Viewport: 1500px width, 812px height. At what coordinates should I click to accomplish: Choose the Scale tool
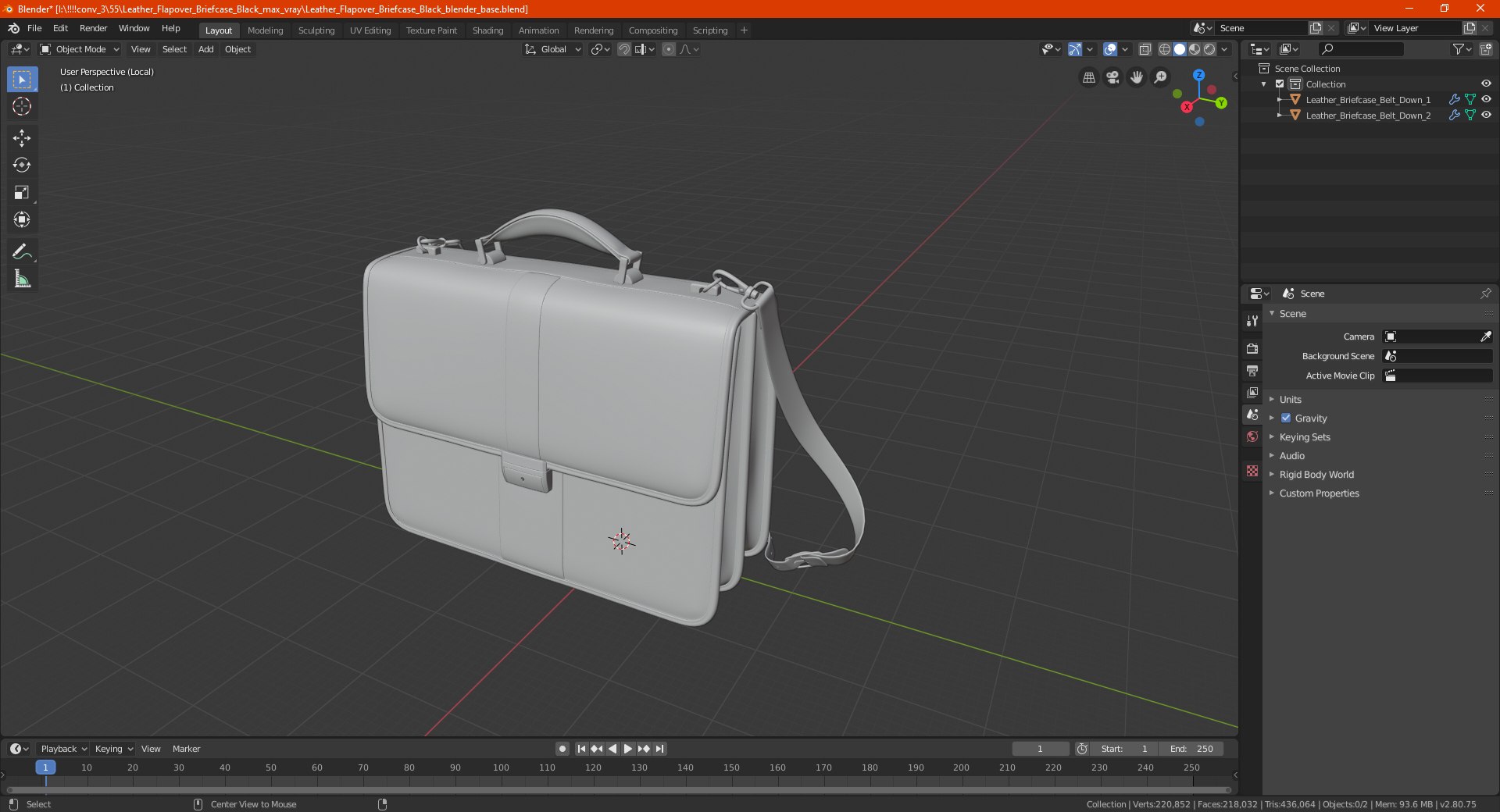pos(22,193)
